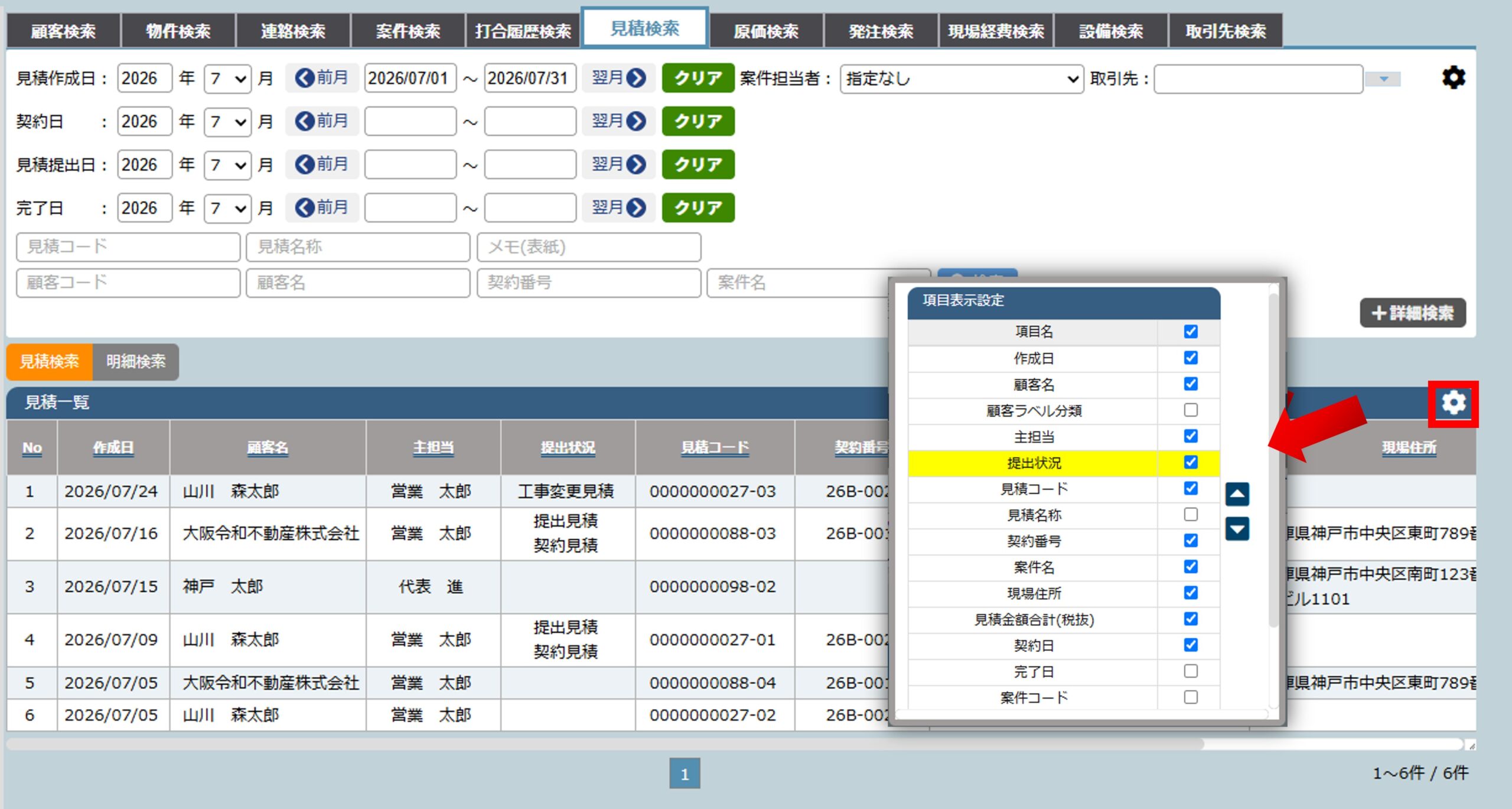Uncheck the 見積コード column checkbox
The height and width of the screenshot is (809, 1512).
point(1191,488)
